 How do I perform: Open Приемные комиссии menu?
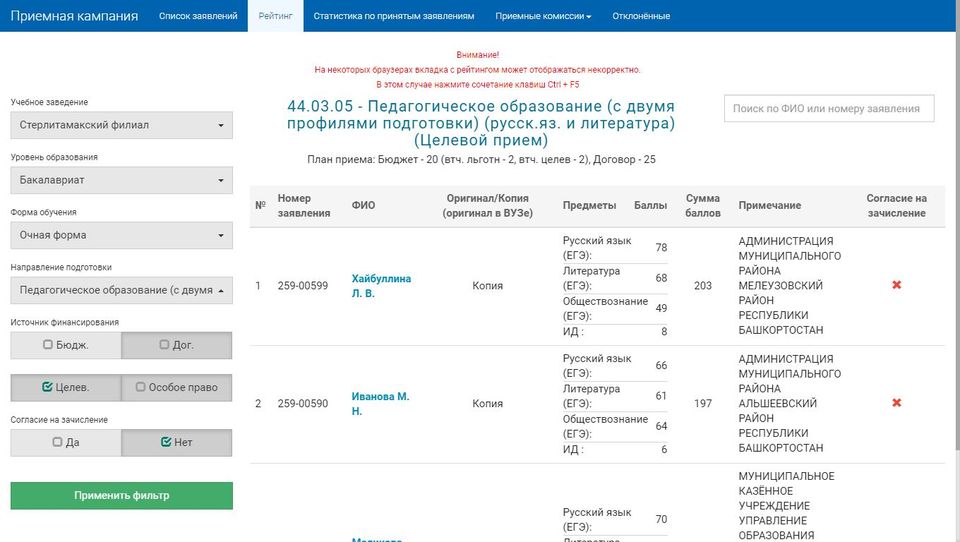point(543,16)
